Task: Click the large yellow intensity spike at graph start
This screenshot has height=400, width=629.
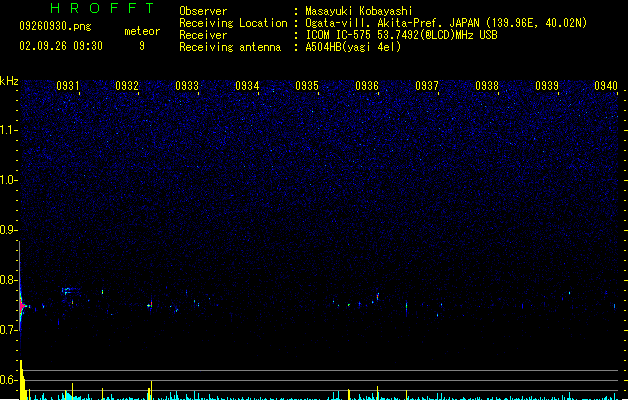Action: [x=22, y=380]
